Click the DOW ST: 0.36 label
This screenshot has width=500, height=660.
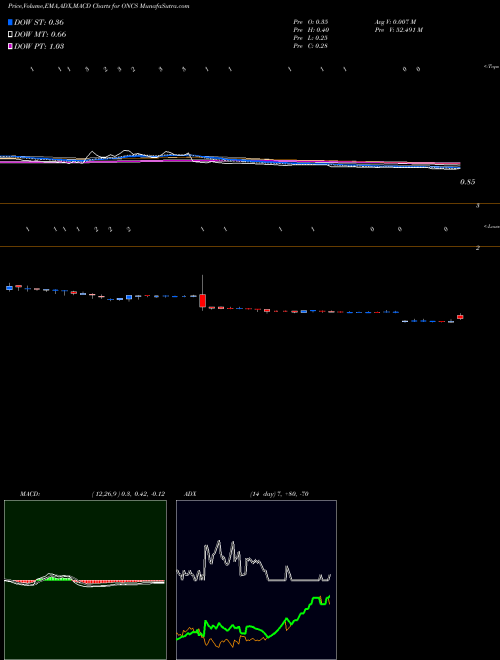[39, 22]
